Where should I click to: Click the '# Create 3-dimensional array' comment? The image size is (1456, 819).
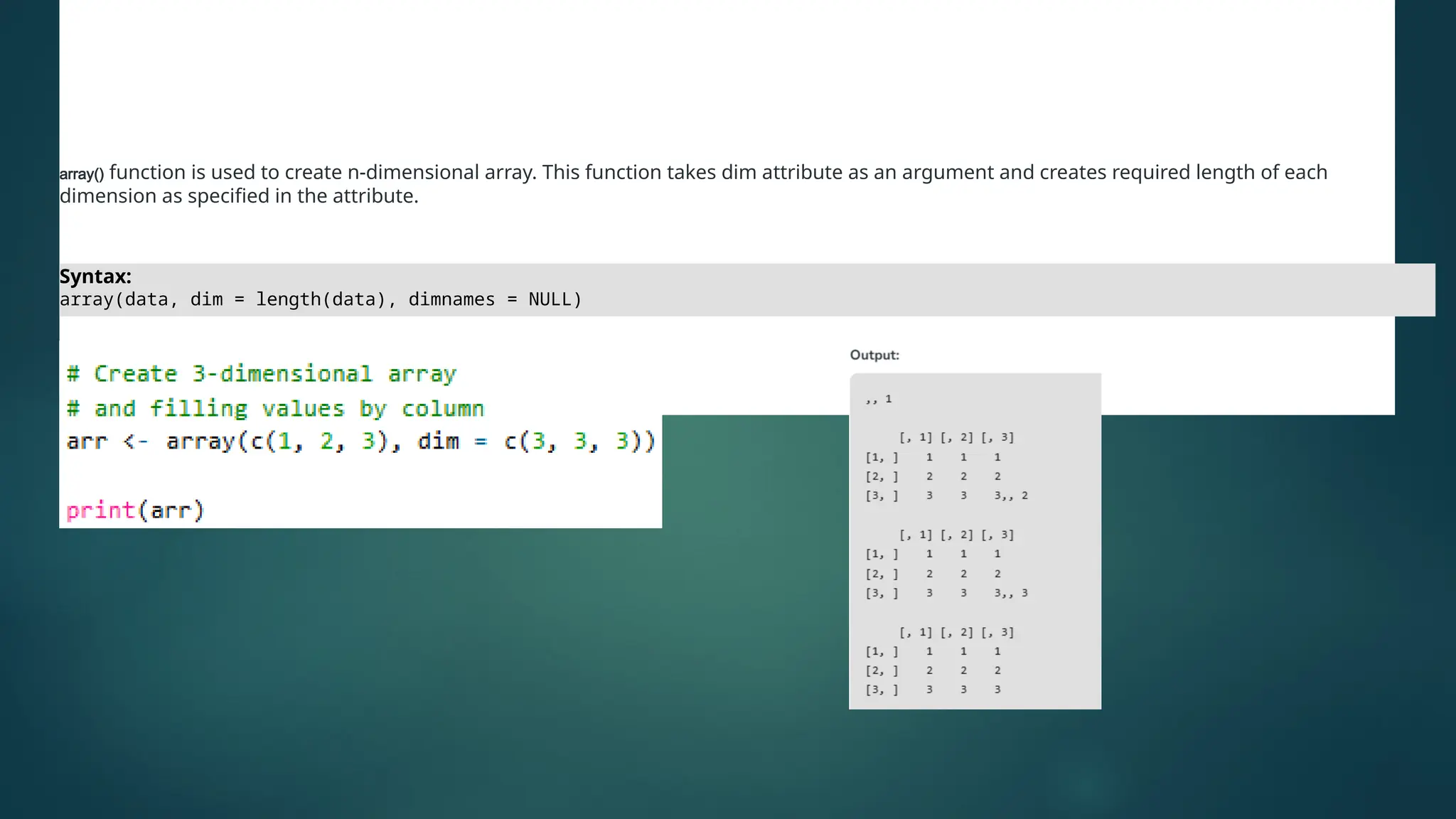(261, 374)
